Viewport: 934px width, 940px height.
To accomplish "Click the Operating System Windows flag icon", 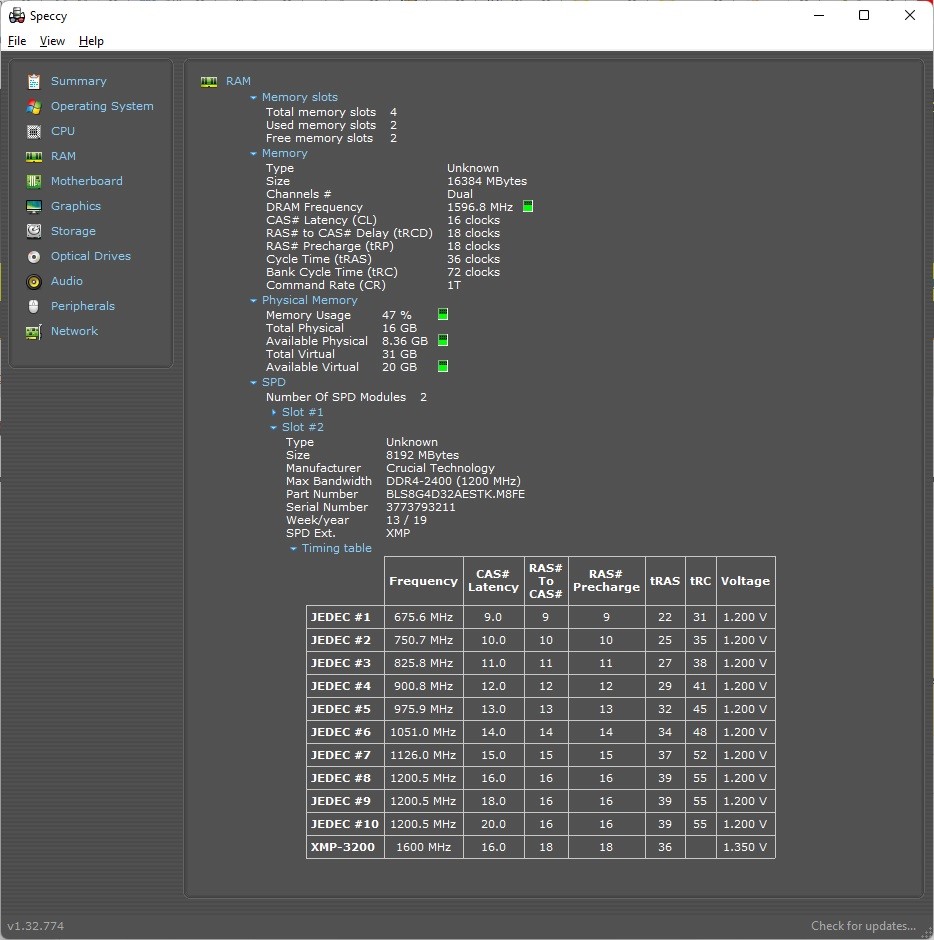I will coord(34,106).
